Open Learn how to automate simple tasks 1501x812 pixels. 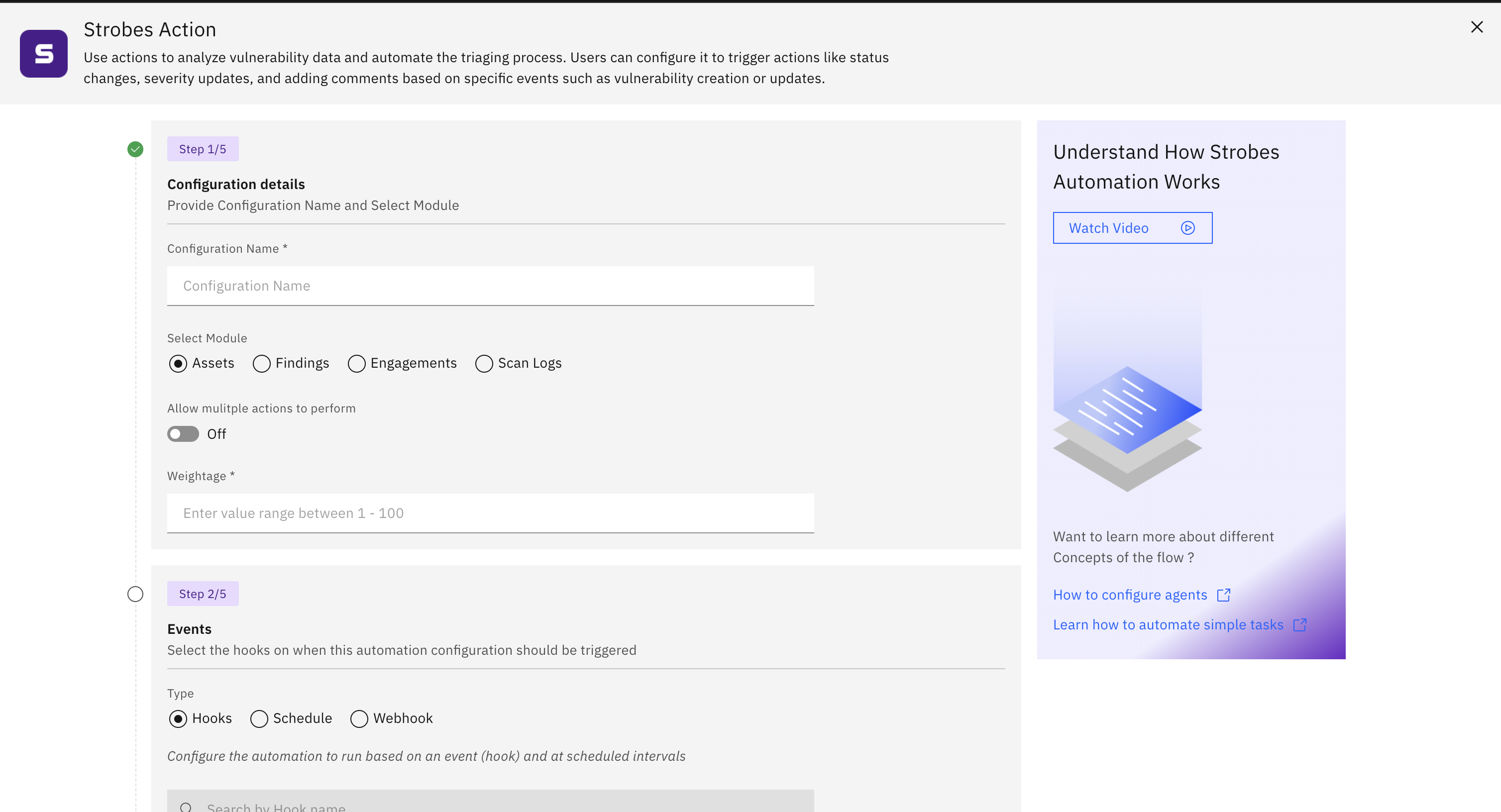(1168, 624)
